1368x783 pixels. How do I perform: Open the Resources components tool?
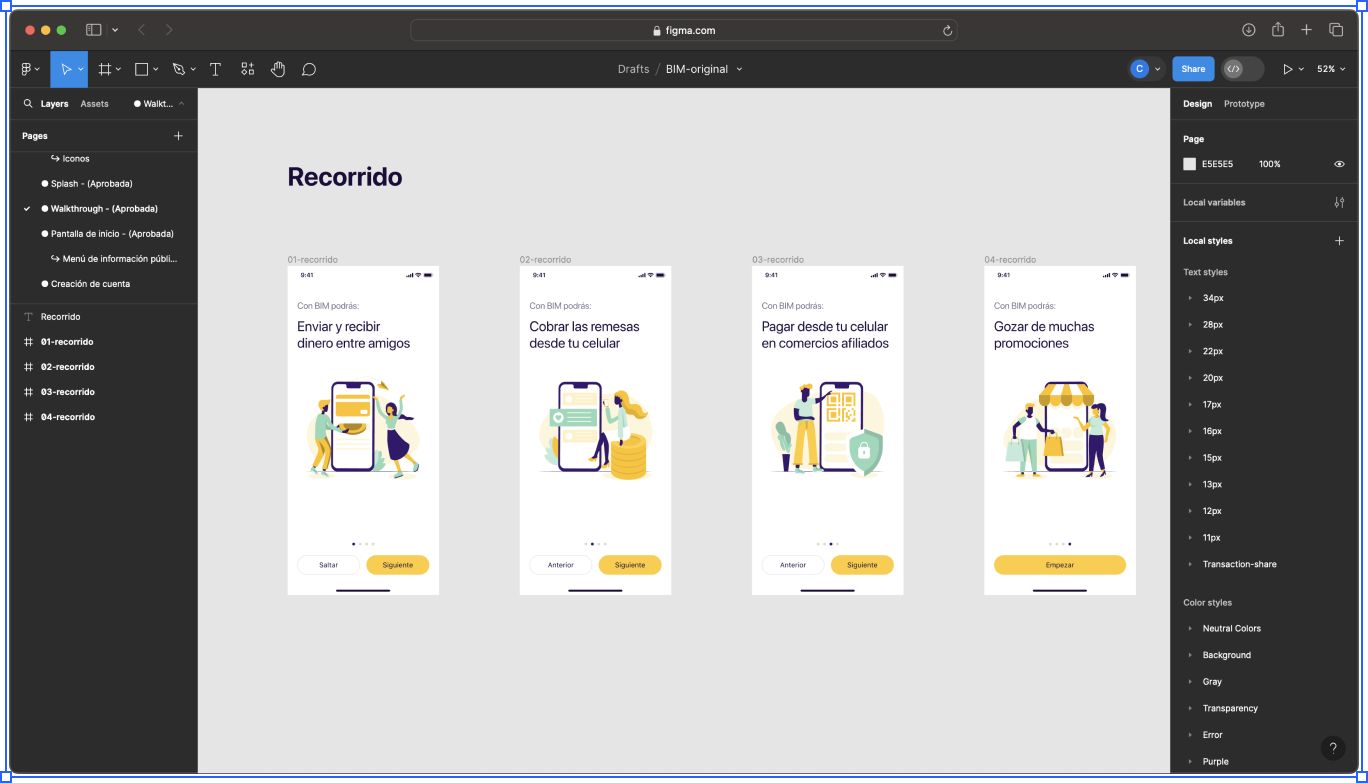pos(247,69)
